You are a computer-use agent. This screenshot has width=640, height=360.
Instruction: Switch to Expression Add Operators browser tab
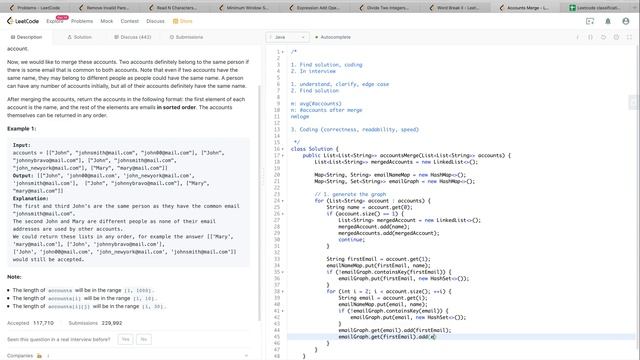coord(317,8)
